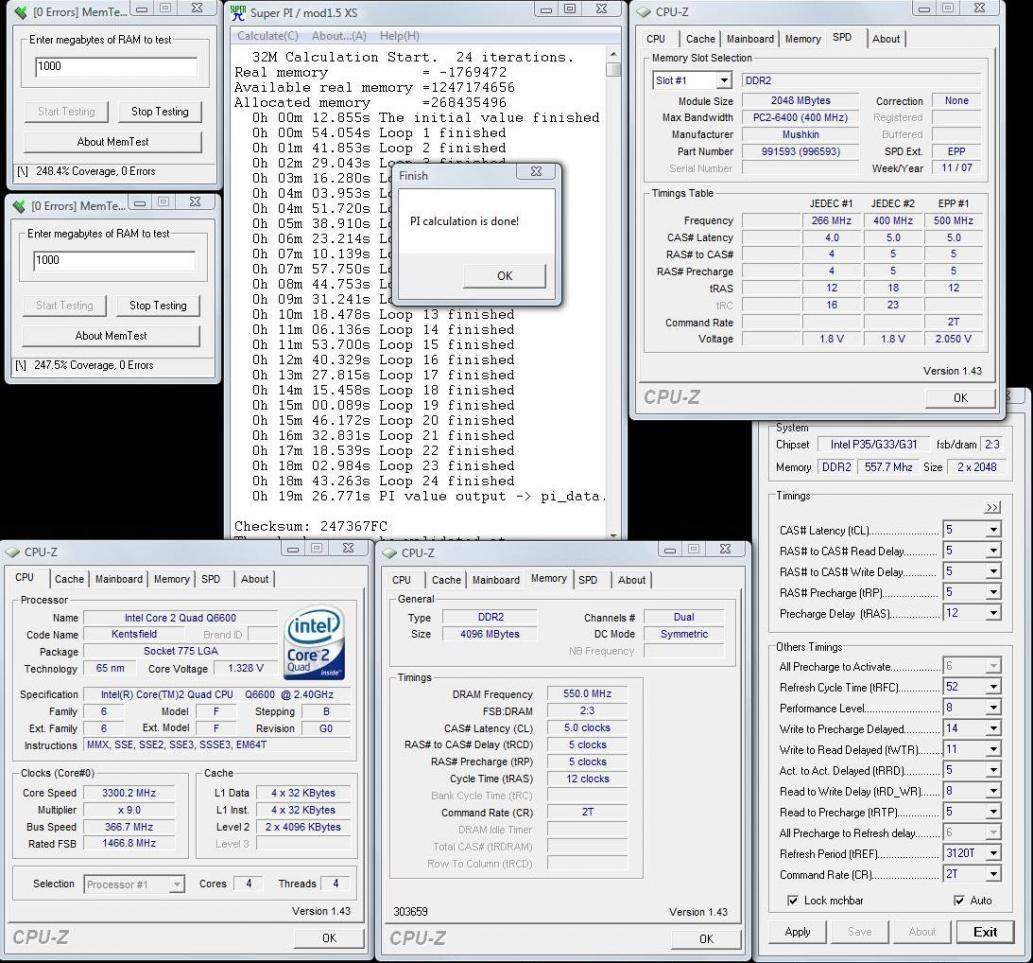Click the CPU-Z icon in the CPU window title bar
The image size is (1033, 963).
pos(13,552)
